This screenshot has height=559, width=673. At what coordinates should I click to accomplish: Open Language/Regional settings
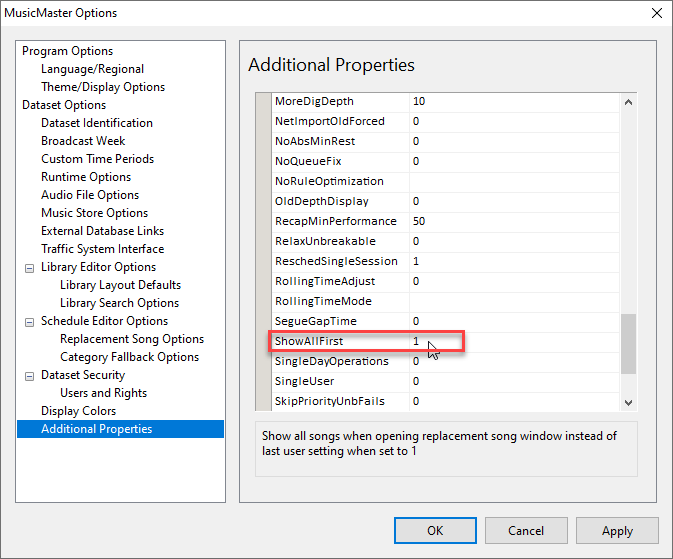coord(92,69)
